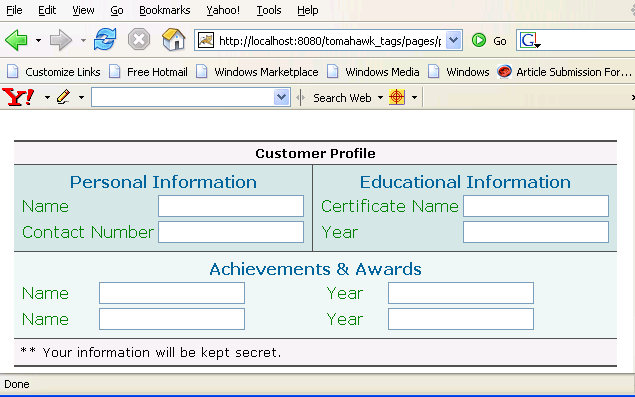Open the target icon dropdown arrow
The height and width of the screenshot is (397, 635).
(x=414, y=97)
